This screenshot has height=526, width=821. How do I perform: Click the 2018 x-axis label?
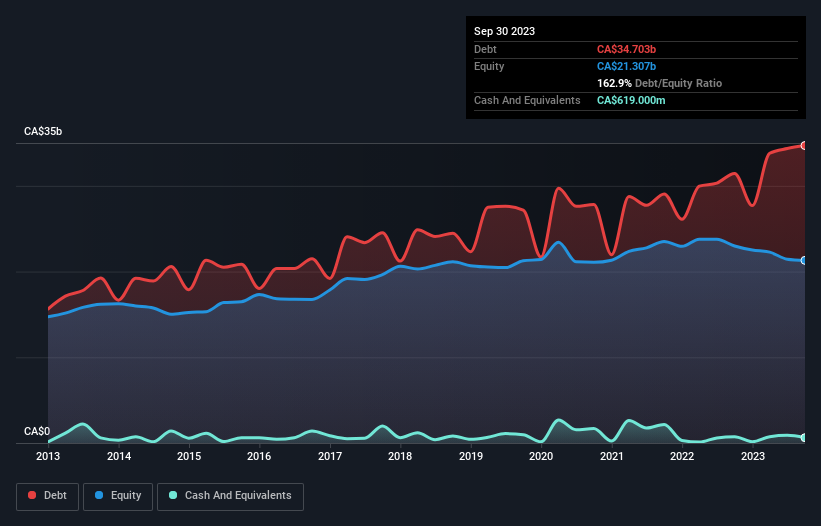(x=400, y=456)
